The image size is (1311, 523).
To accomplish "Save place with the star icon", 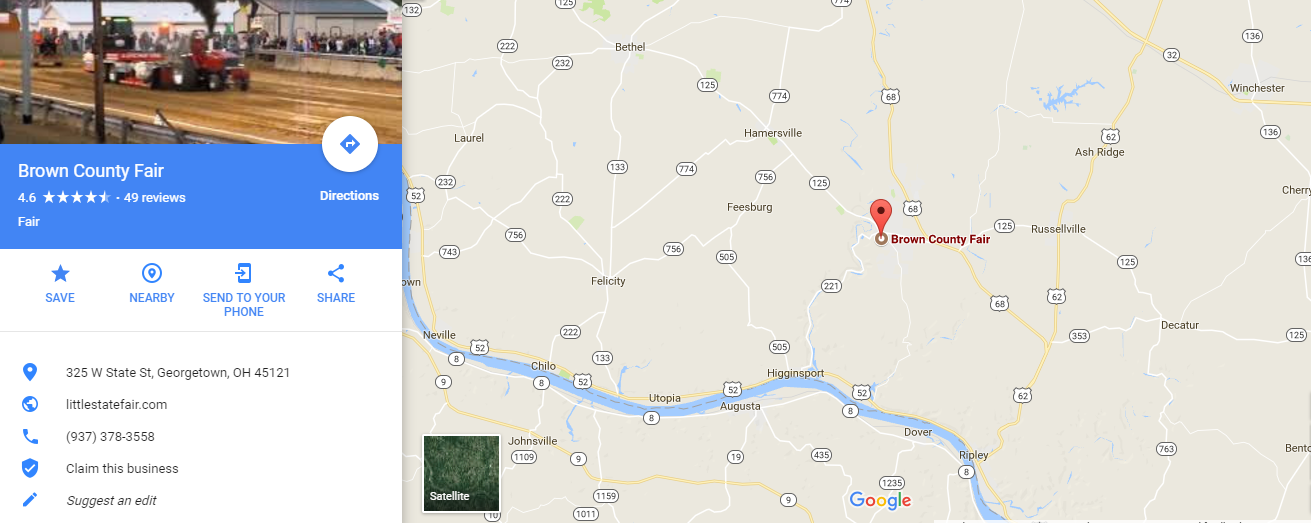I will (x=60, y=274).
